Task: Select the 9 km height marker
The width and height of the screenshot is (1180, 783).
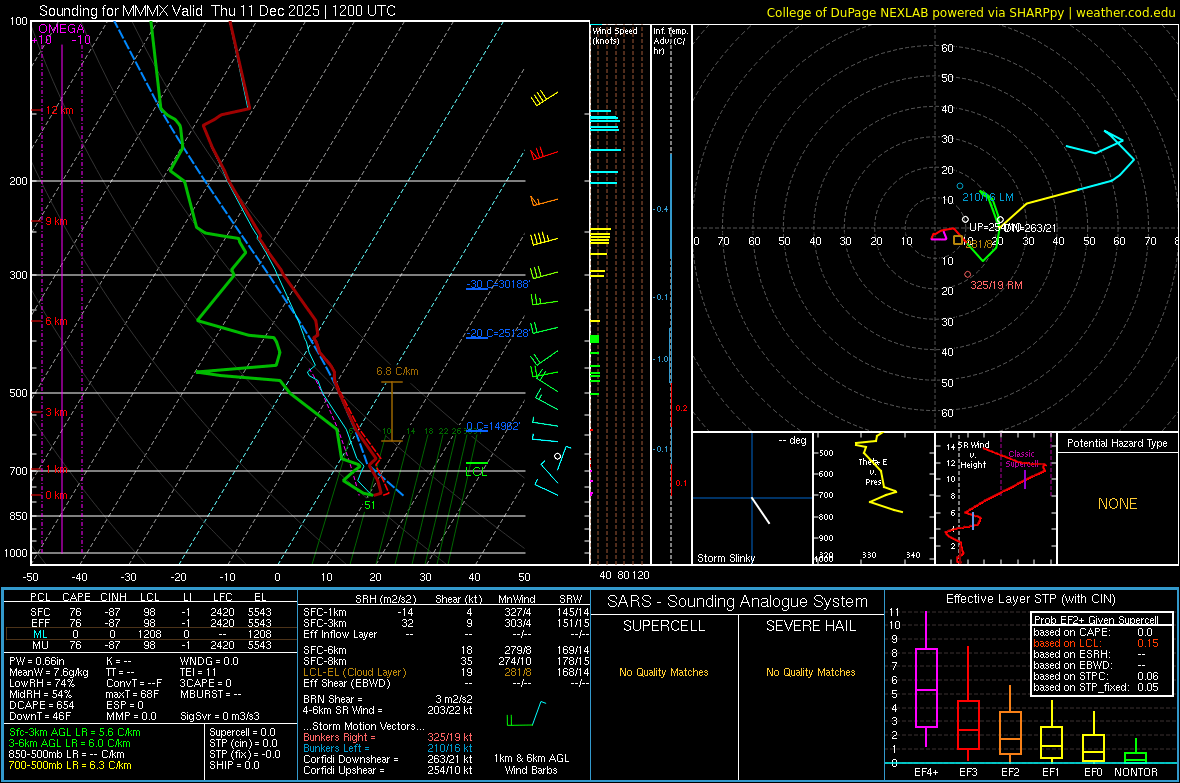Action: [x=56, y=221]
